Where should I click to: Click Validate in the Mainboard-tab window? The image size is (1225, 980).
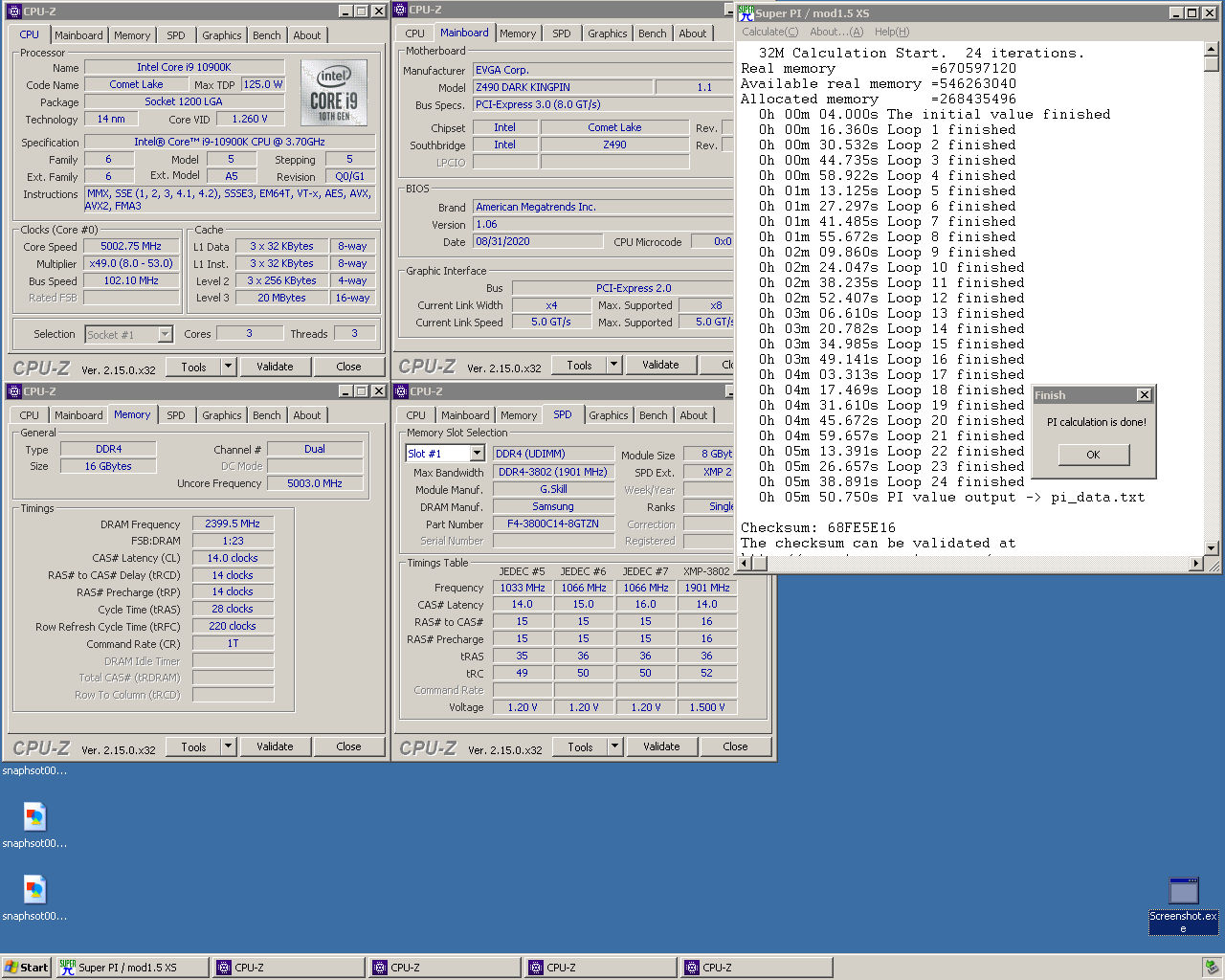660,366
